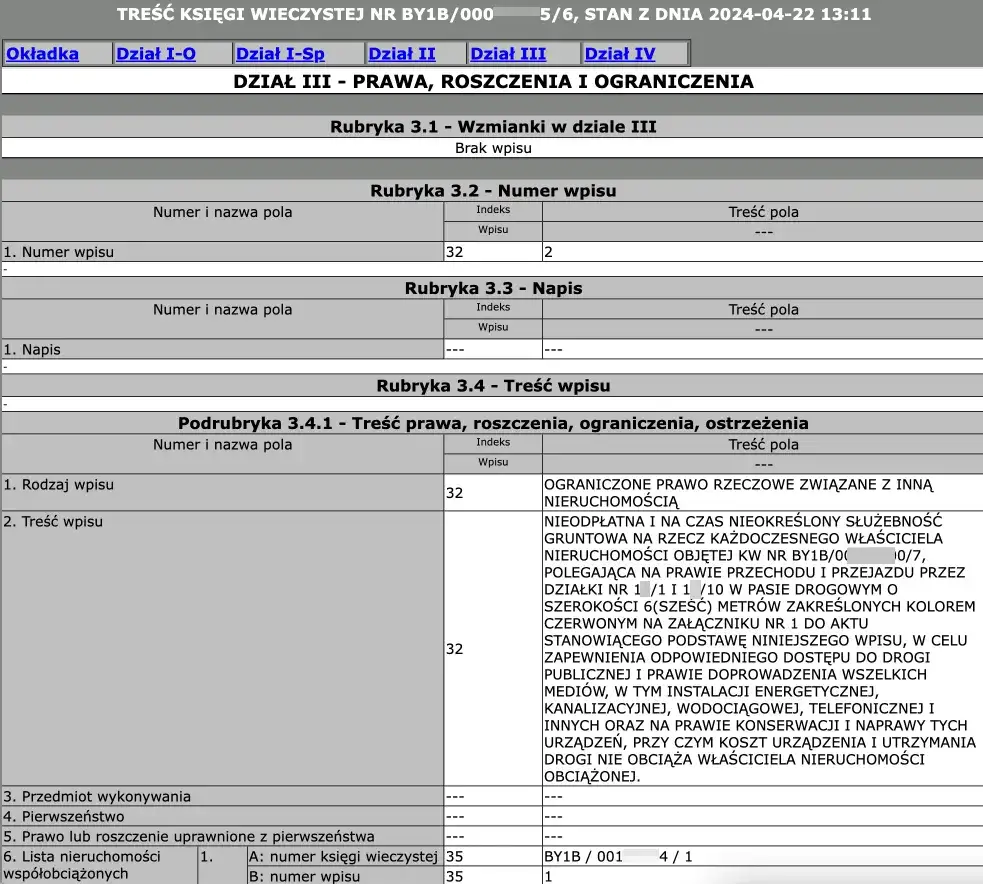983x884 pixels.
Task: Click the 'Brak wpisu' row
Action: click(x=493, y=148)
